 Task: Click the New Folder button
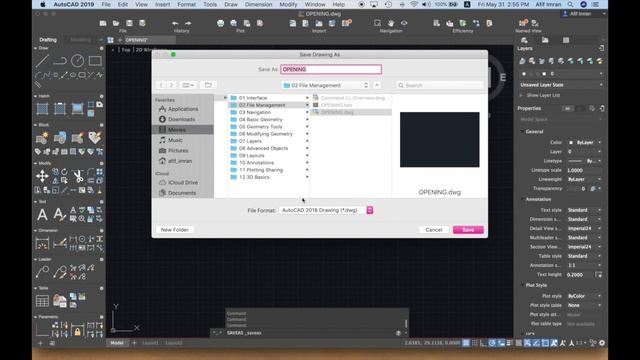coord(175,230)
